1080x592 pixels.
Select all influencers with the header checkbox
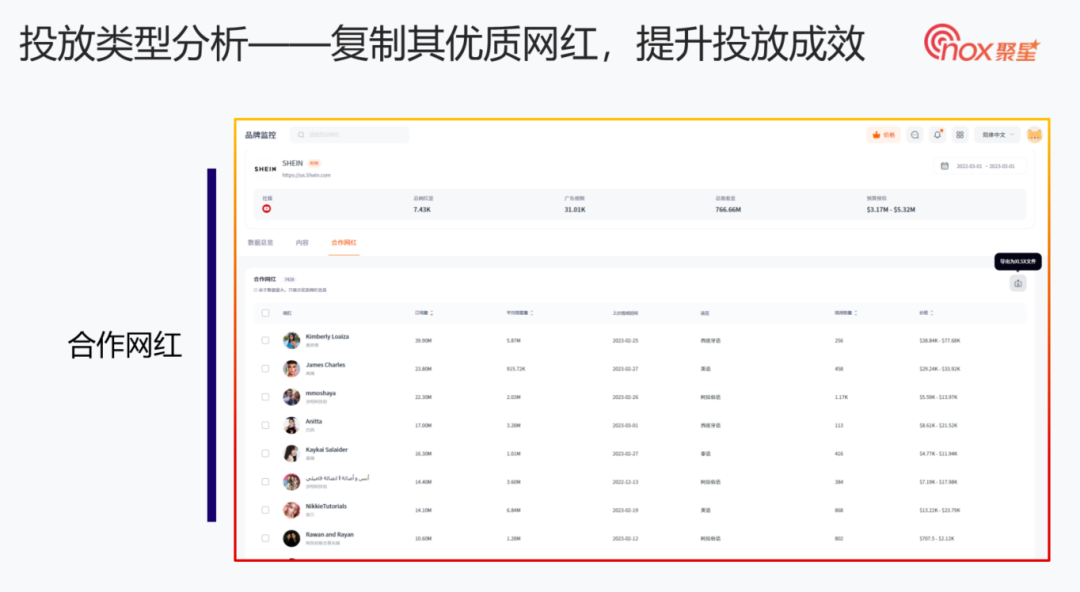point(265,312)
